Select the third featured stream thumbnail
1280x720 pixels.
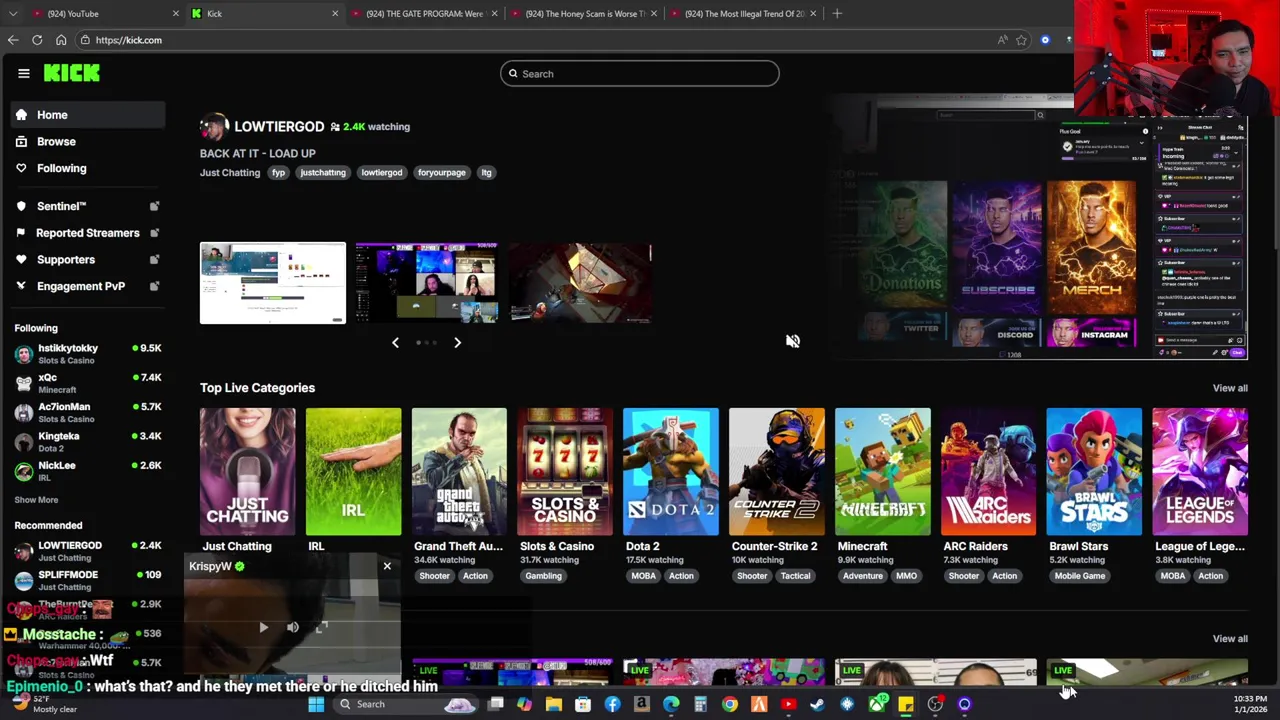pos(580,283)
